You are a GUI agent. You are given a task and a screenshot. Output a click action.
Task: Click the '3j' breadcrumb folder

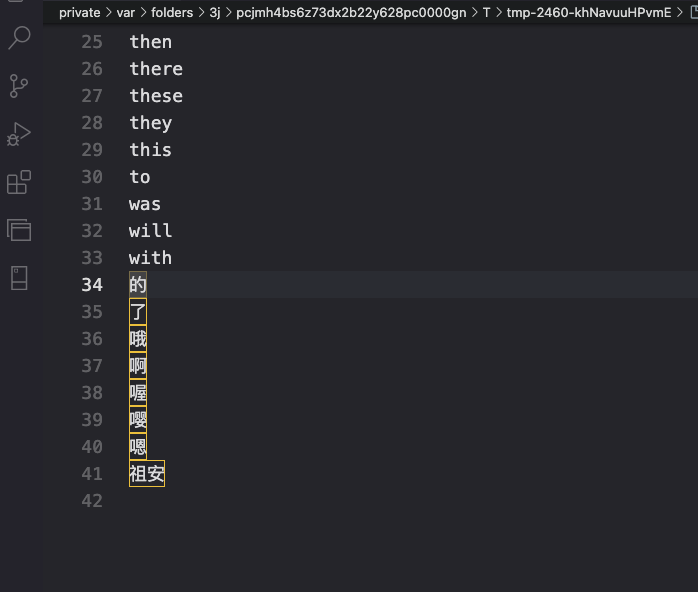tap(215, 12)
